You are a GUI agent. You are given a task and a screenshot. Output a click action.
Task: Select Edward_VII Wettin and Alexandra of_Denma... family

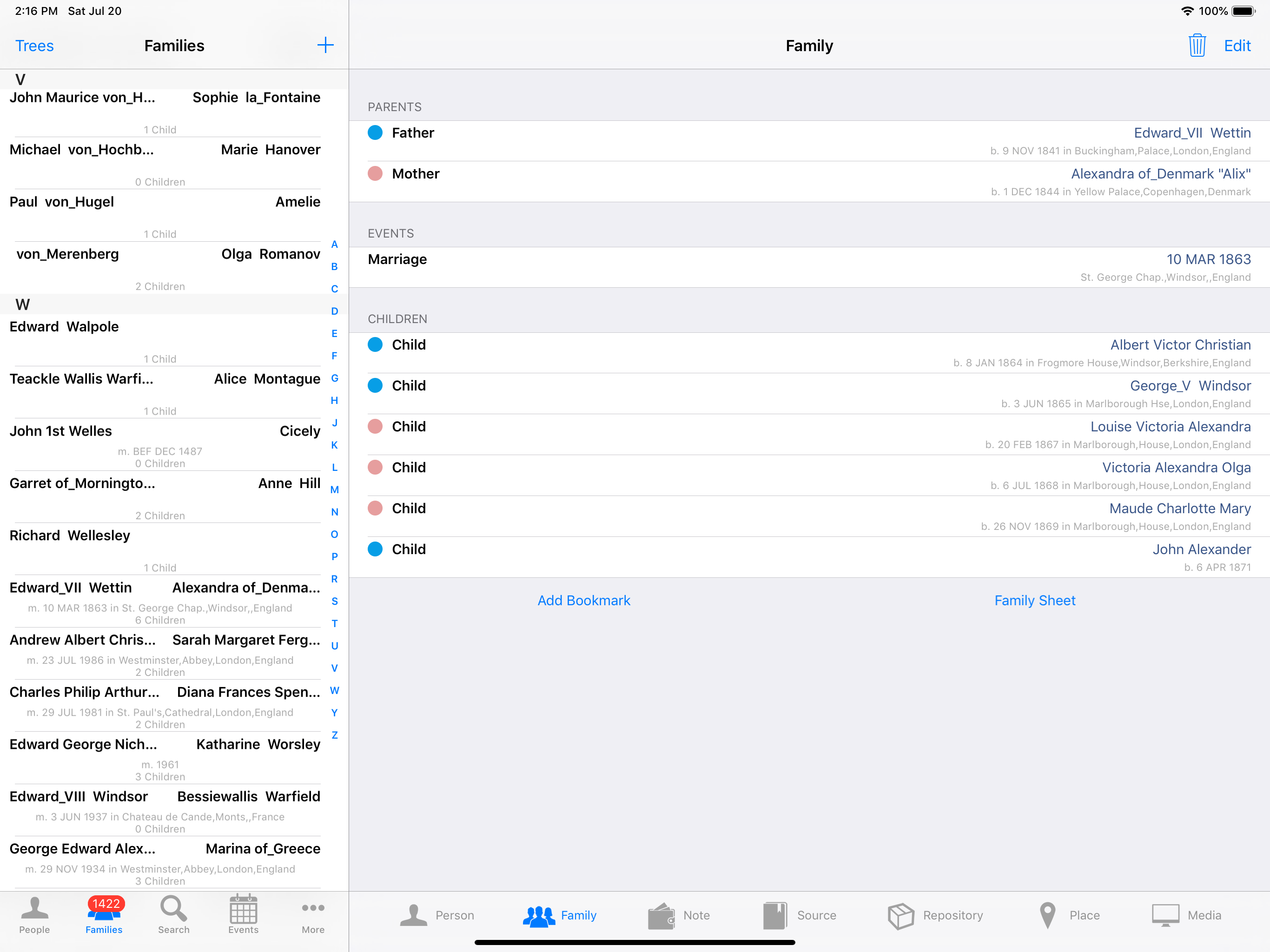(x=165, y=601)
